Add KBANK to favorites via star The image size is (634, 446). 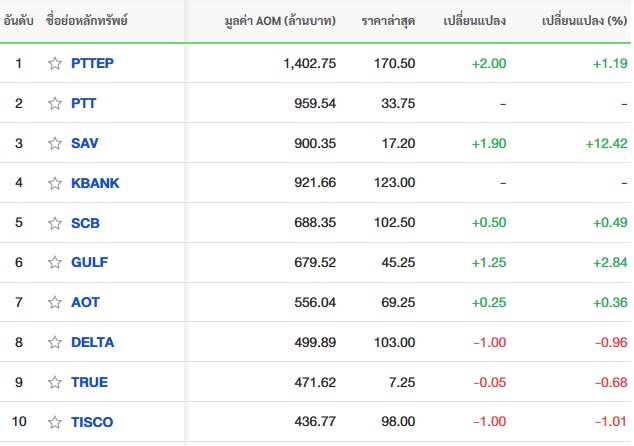[x=55, y=183]
